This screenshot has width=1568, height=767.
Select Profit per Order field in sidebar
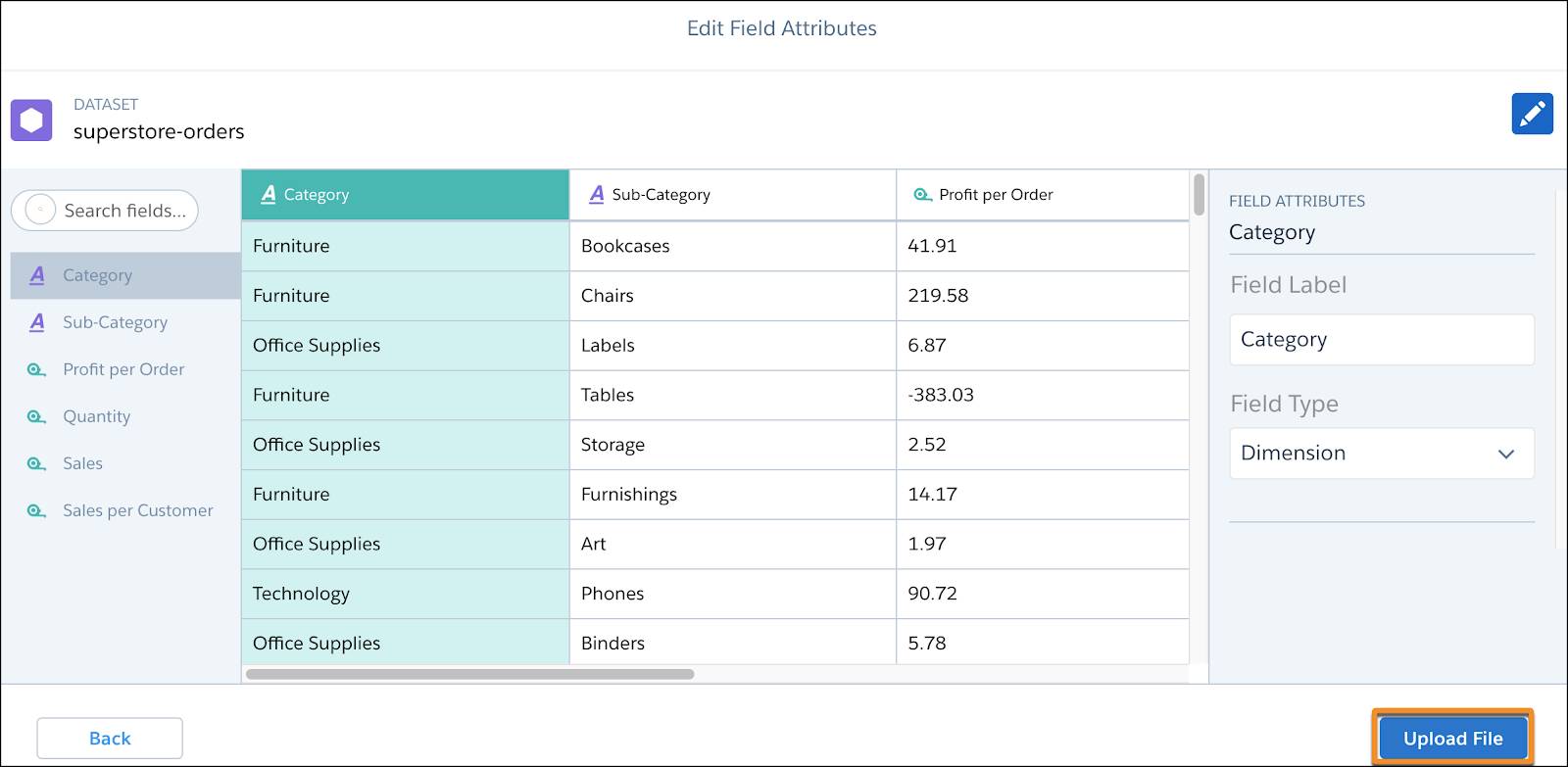(x=125, y=369)
